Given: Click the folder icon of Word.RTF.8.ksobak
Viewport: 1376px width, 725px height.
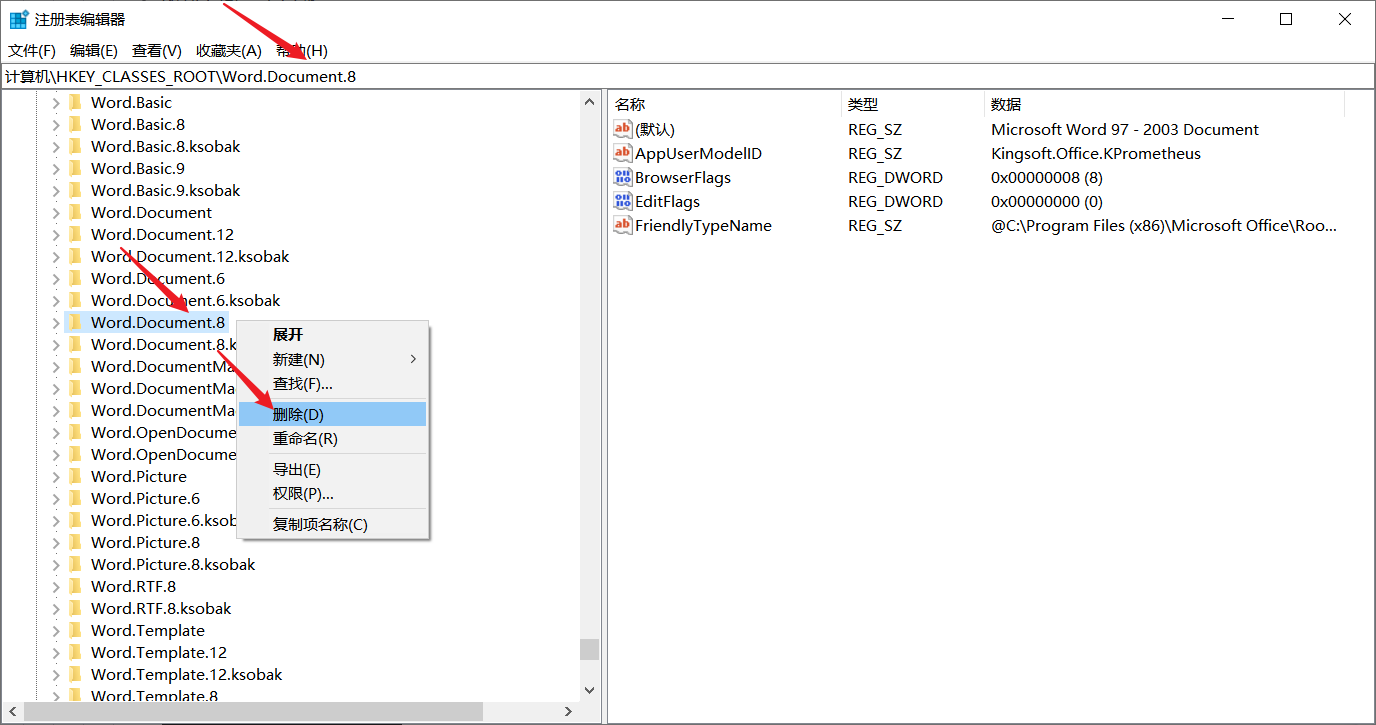Looking at the screenshot, I should click(x=75, y=608).
